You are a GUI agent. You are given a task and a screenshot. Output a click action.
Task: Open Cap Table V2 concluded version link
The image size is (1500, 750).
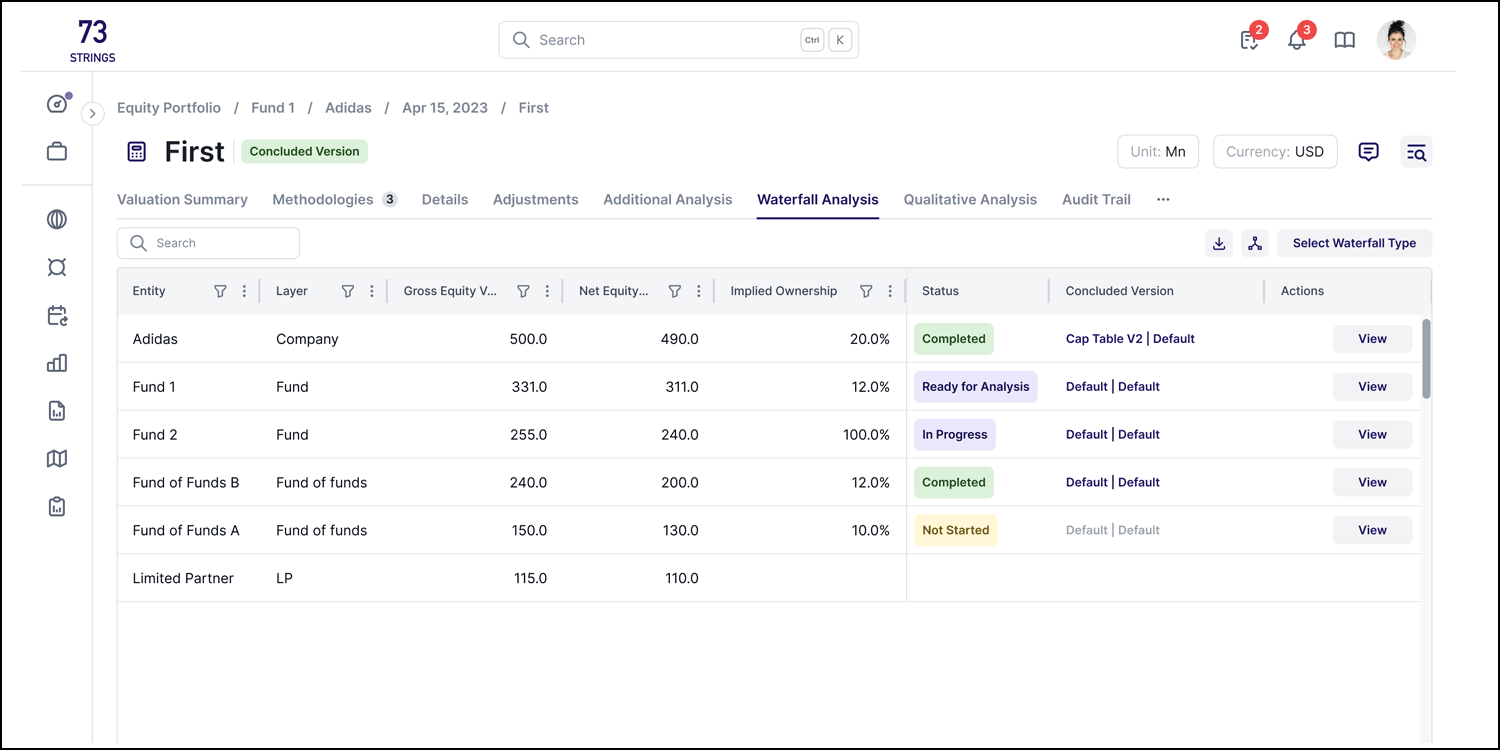tap(1104, 339)
